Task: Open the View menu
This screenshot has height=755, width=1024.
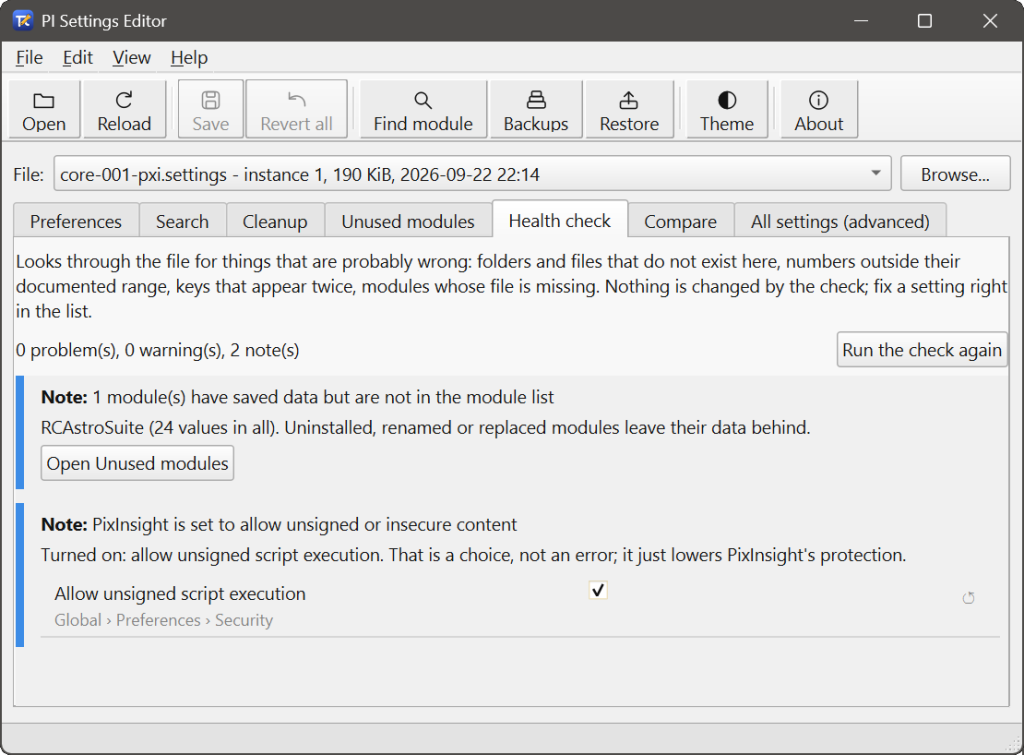Action: point(131,57)
